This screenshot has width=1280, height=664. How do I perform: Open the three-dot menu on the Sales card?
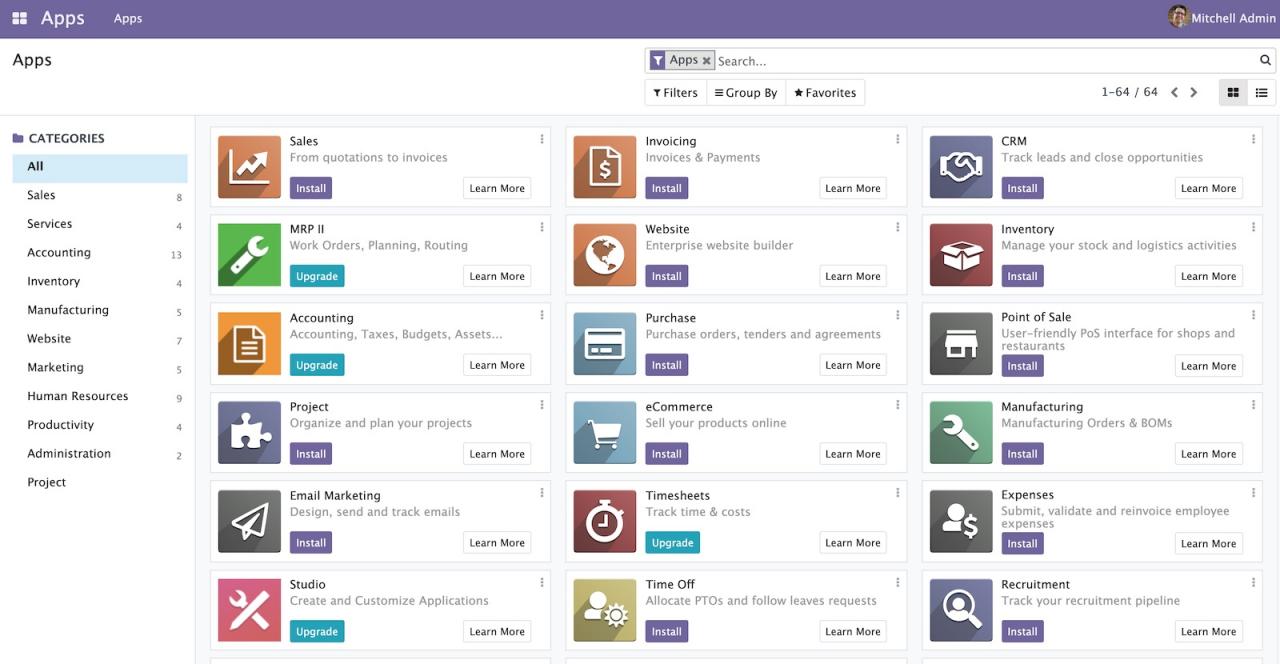point(542,139)
